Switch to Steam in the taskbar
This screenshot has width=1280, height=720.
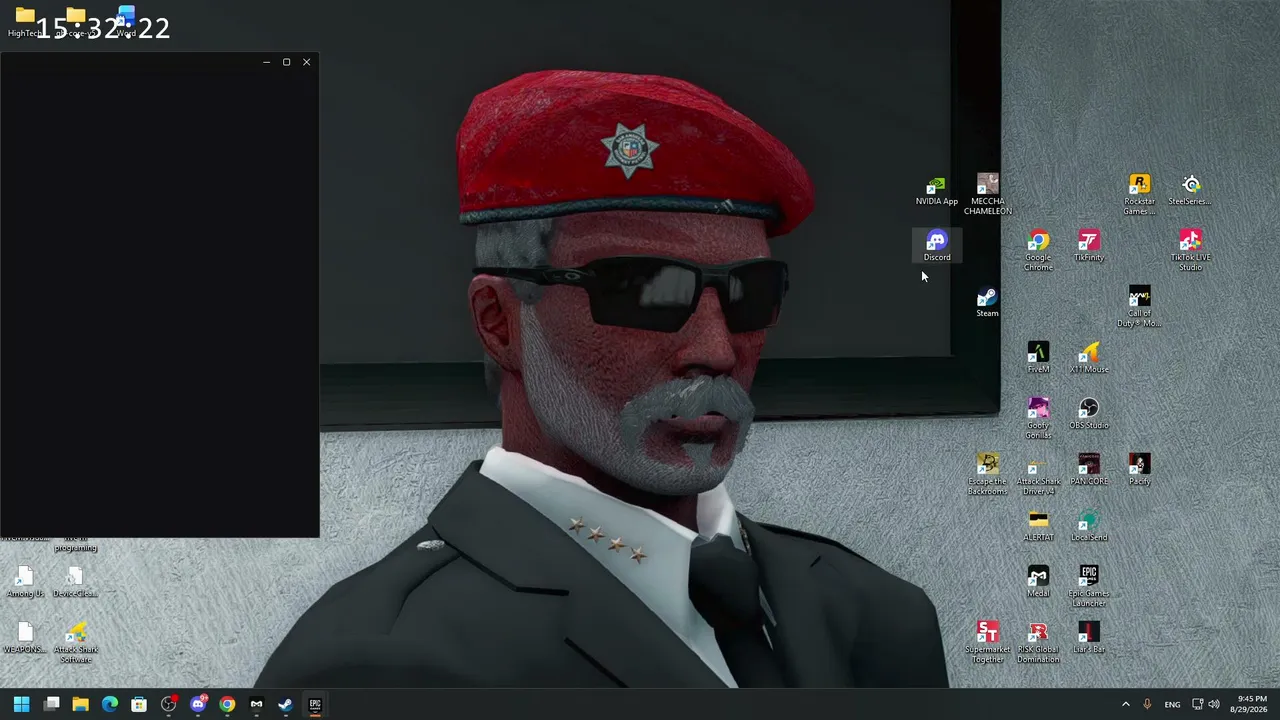[285, 704]
